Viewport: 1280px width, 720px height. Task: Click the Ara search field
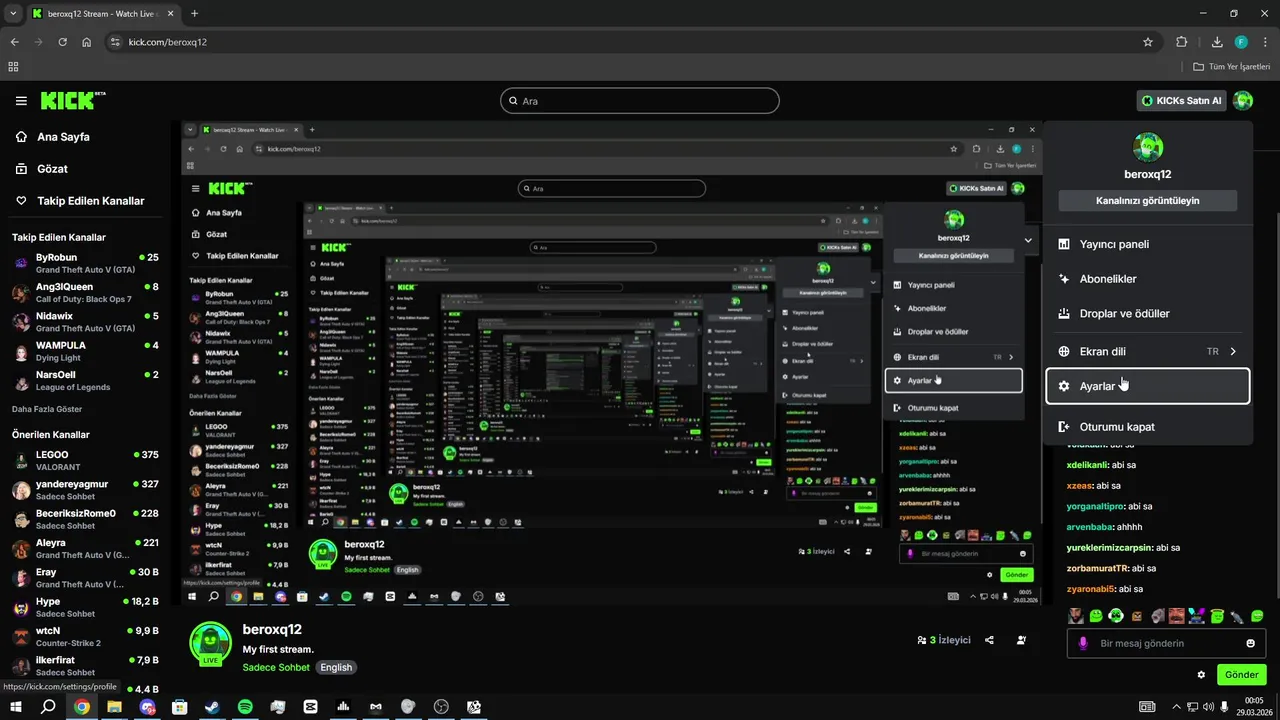tap(639, 101)
